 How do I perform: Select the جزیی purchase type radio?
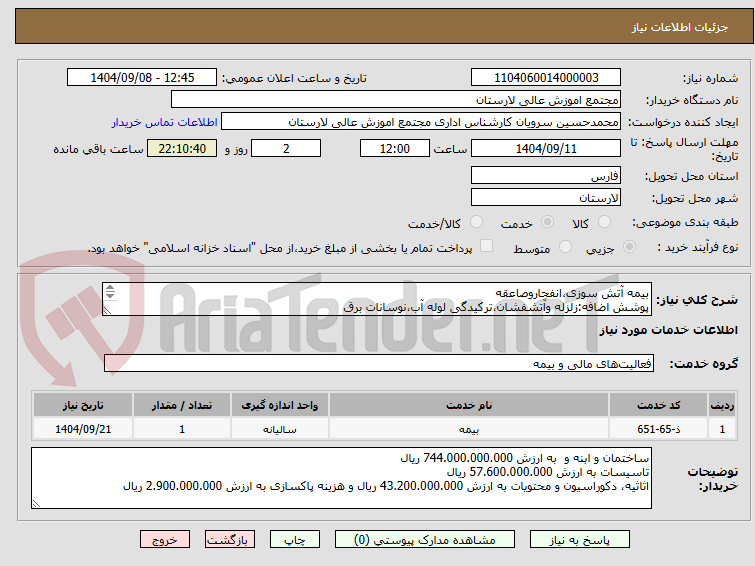point(629,247)
